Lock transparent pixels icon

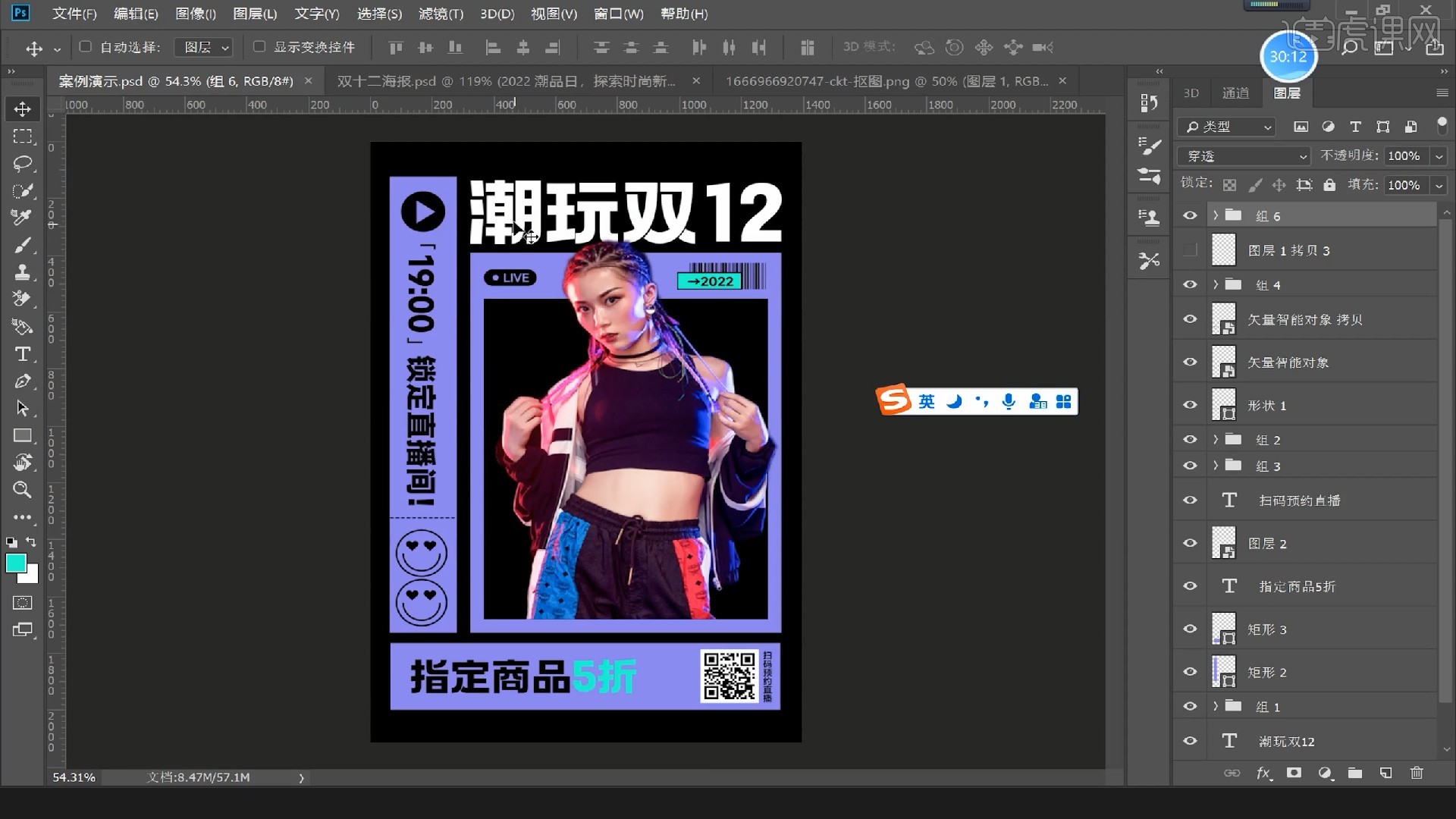coord(1230,185)
